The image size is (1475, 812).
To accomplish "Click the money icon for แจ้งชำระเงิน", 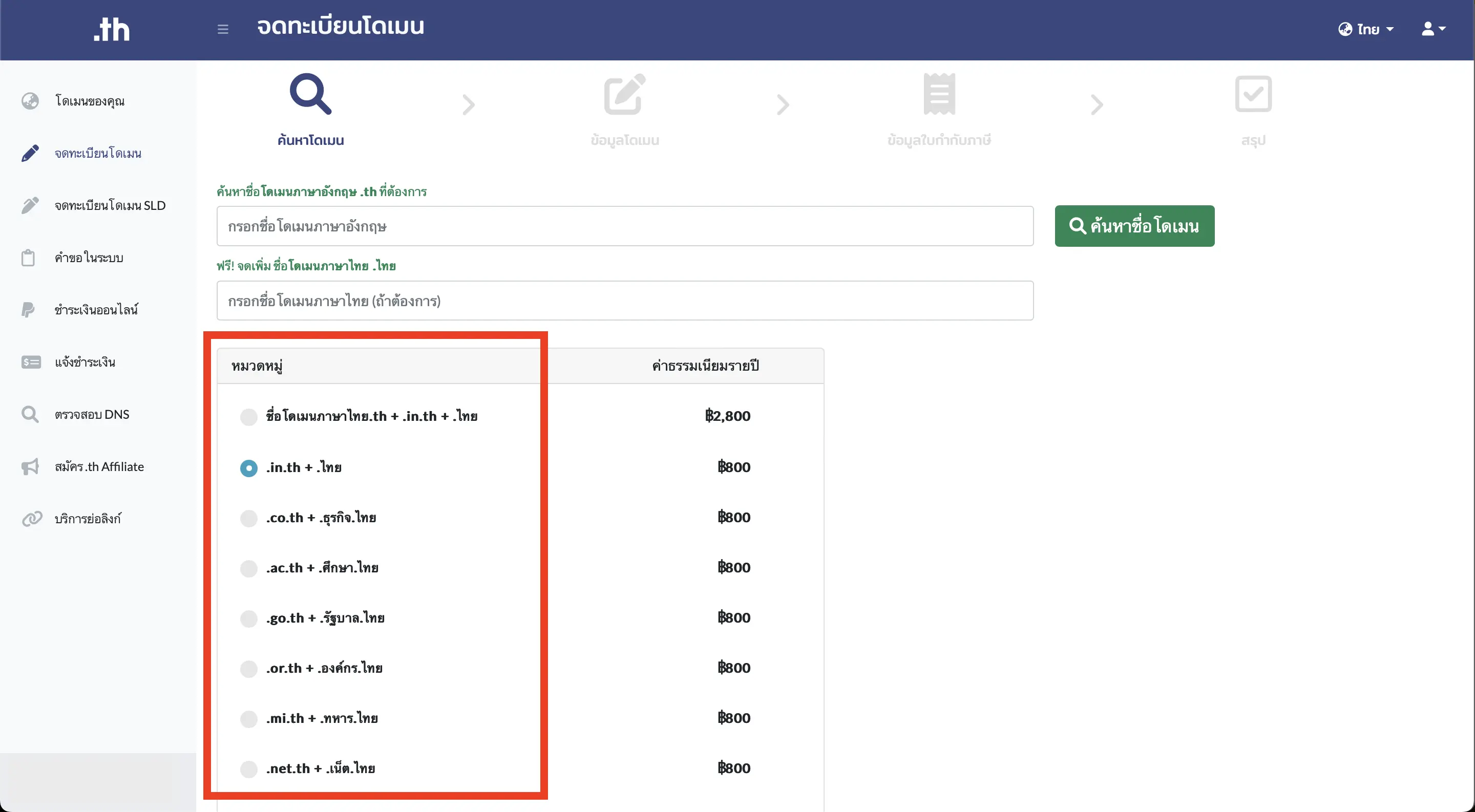I will (x=31, y=362).
